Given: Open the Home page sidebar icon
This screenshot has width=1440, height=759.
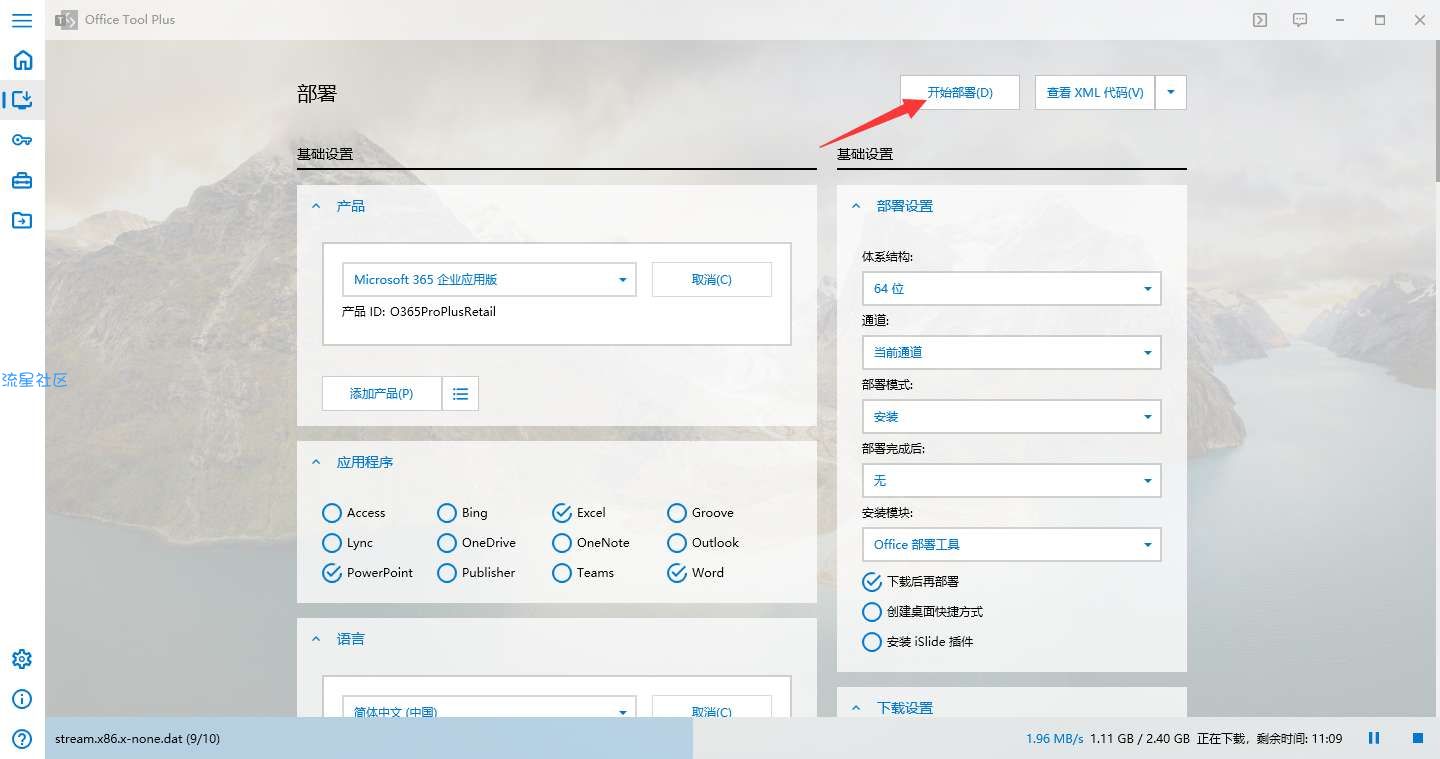Looking at the screenshot, I should tap(22, 60).
